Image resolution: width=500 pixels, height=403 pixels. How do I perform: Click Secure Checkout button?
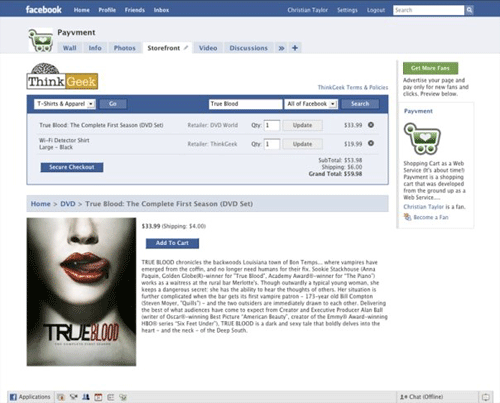72,167
